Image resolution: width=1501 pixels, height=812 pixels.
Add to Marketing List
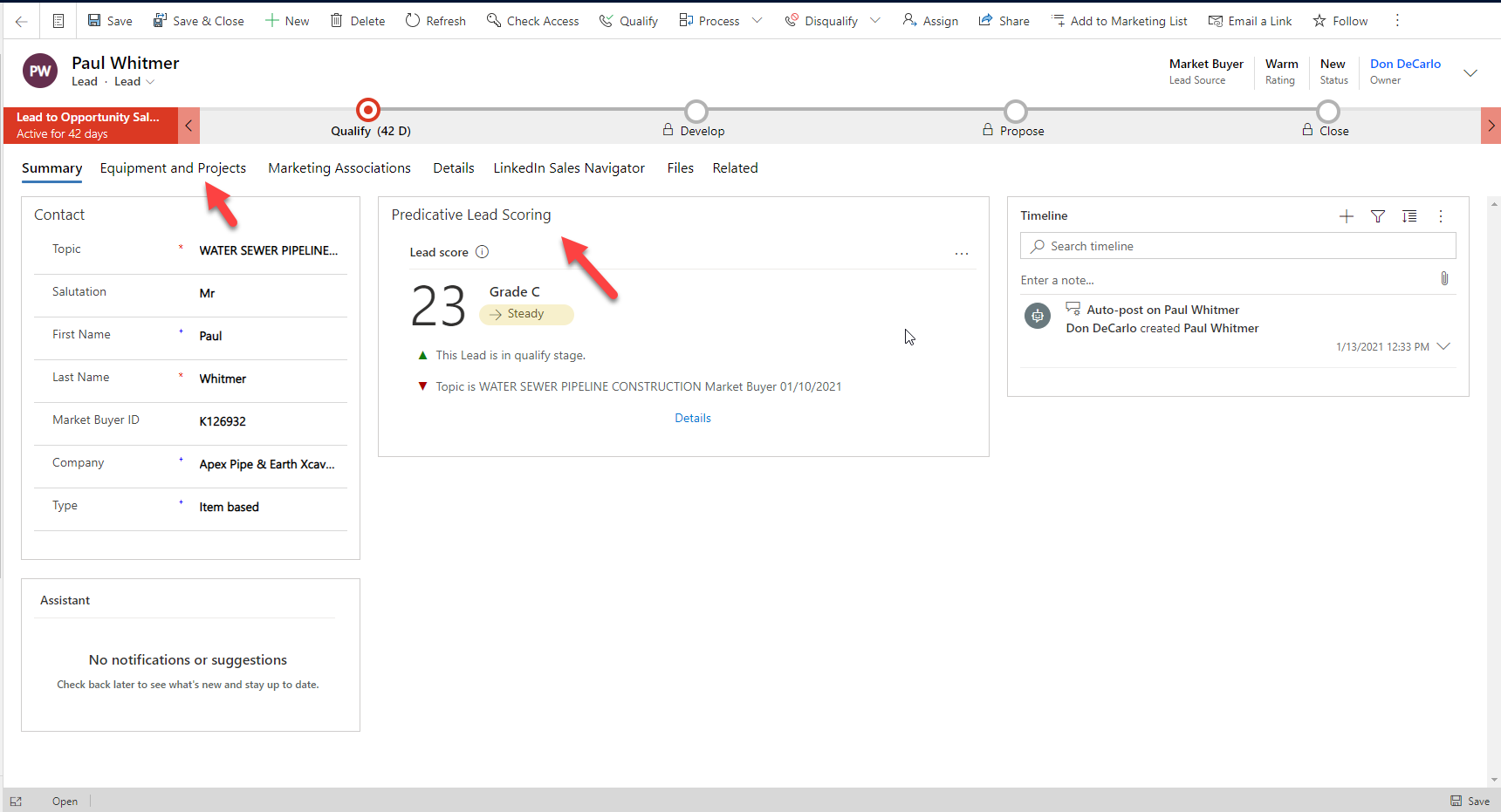[1120, 21]
